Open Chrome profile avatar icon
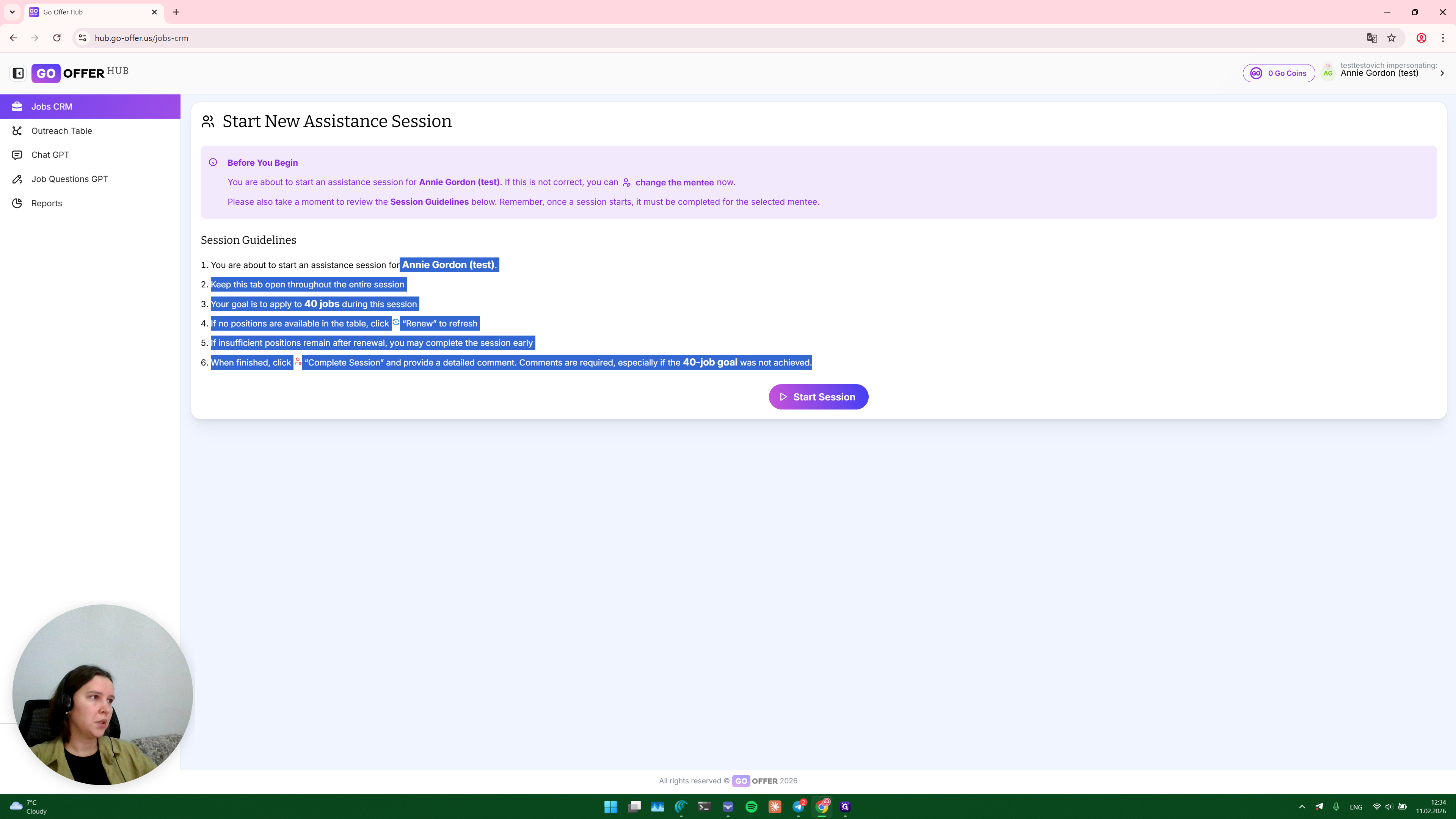 pyautogui.click(x=1421, y=38)
